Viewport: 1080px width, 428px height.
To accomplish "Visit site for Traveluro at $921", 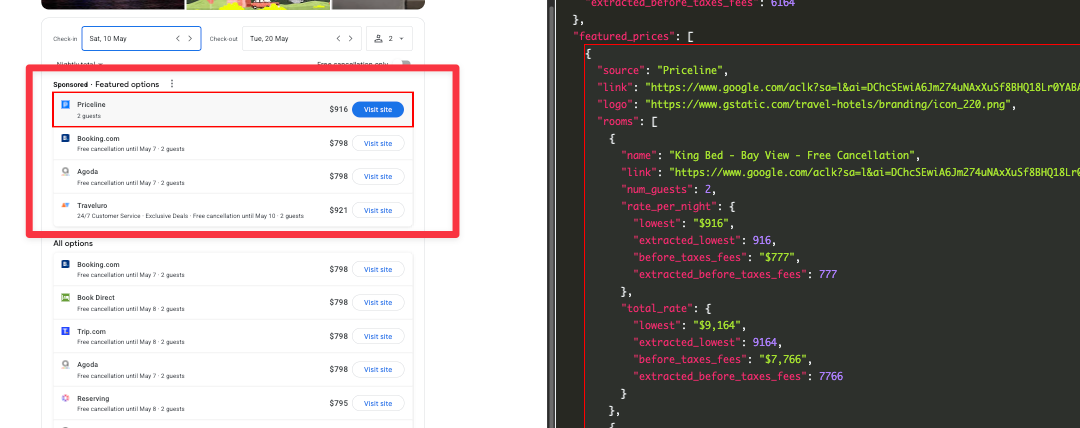I will tap(378, 210).
